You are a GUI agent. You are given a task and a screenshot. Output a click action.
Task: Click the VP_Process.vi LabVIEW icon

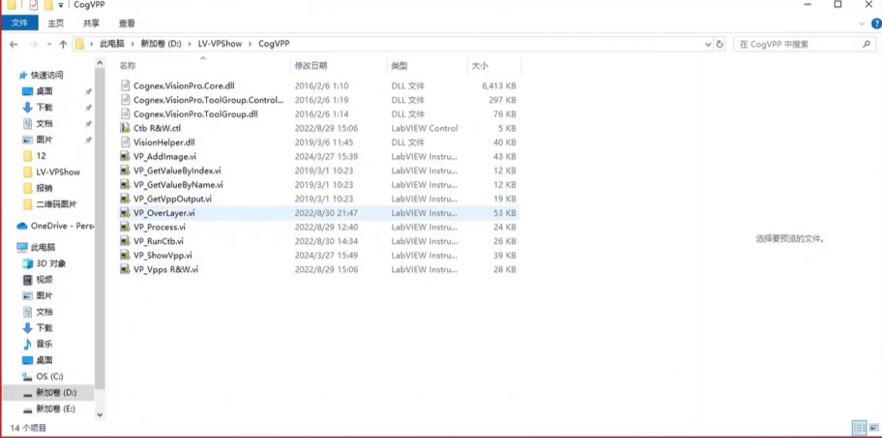tap(125, 227)
